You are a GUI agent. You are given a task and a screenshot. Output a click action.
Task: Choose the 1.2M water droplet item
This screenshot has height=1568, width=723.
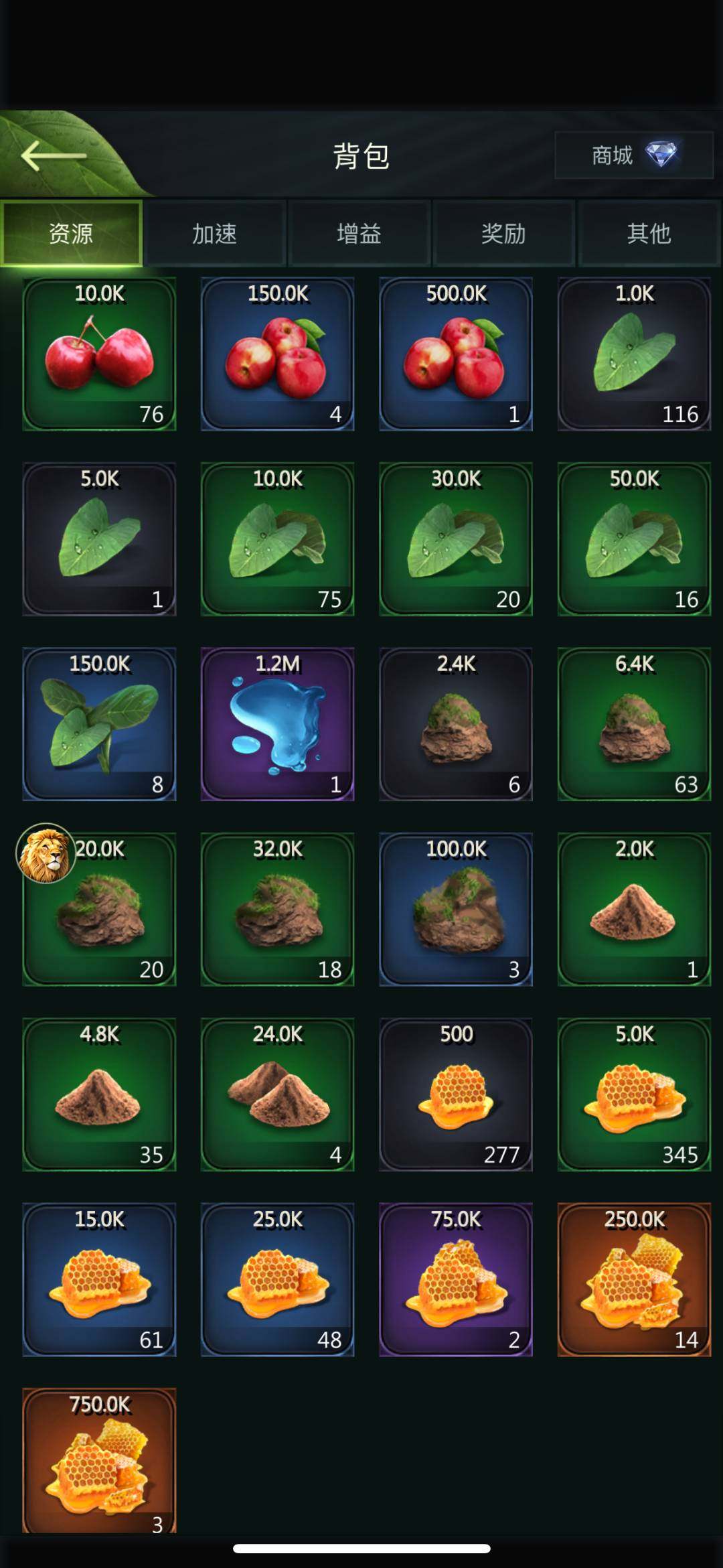point(277,724)
